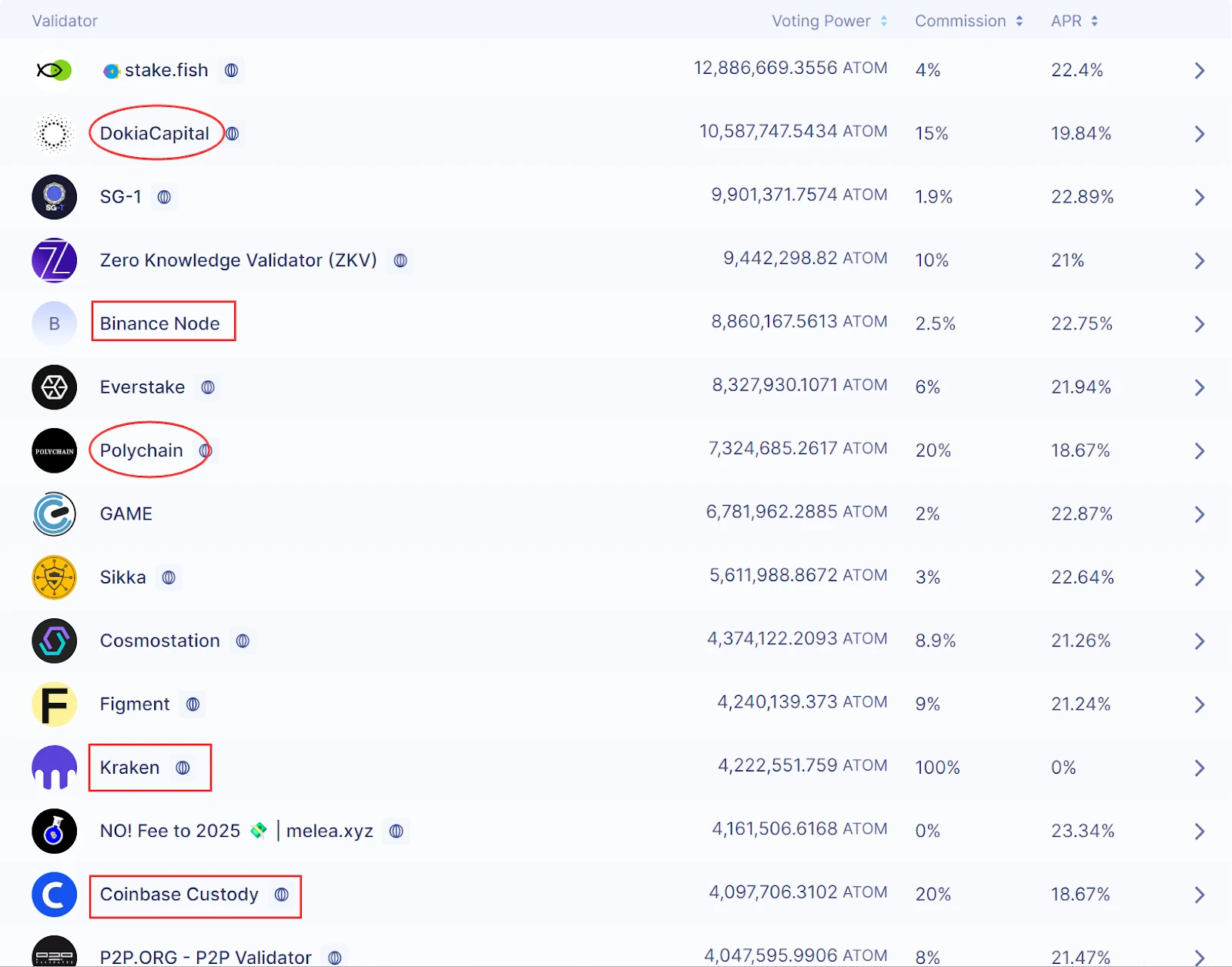The width and height of the screenshot is (1232, 967).
Task: Click the badge icon beside DokiaCapital
Action: click(232, 134)
